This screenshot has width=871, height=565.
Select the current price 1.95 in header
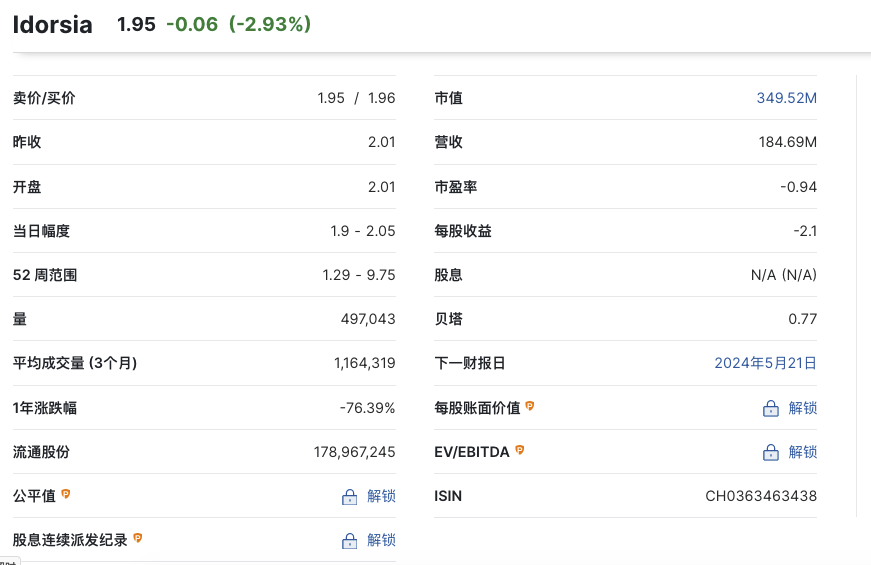tap(136, 24)
